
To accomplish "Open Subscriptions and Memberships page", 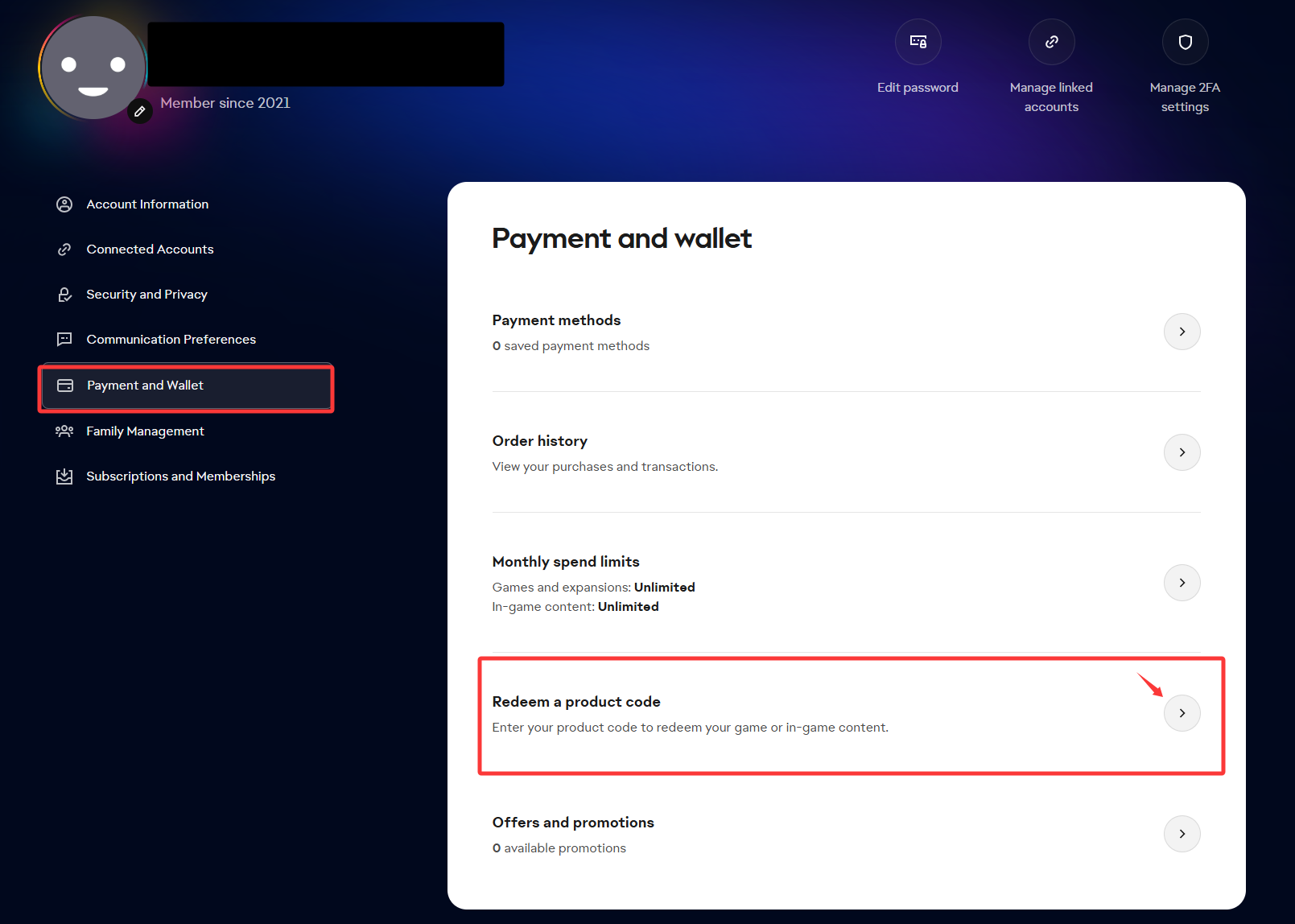I will [x=181, y=476].
